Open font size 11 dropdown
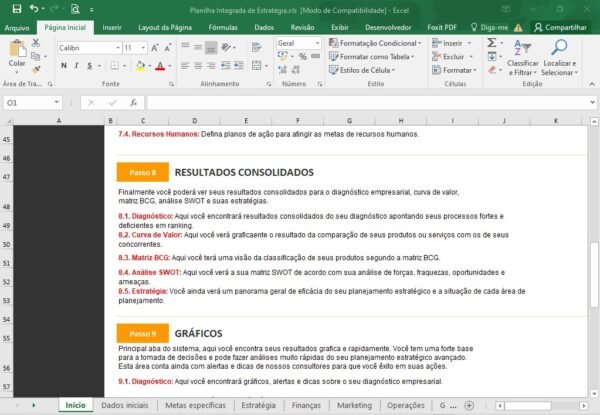The image size is (600, 415). pos(143,48)
